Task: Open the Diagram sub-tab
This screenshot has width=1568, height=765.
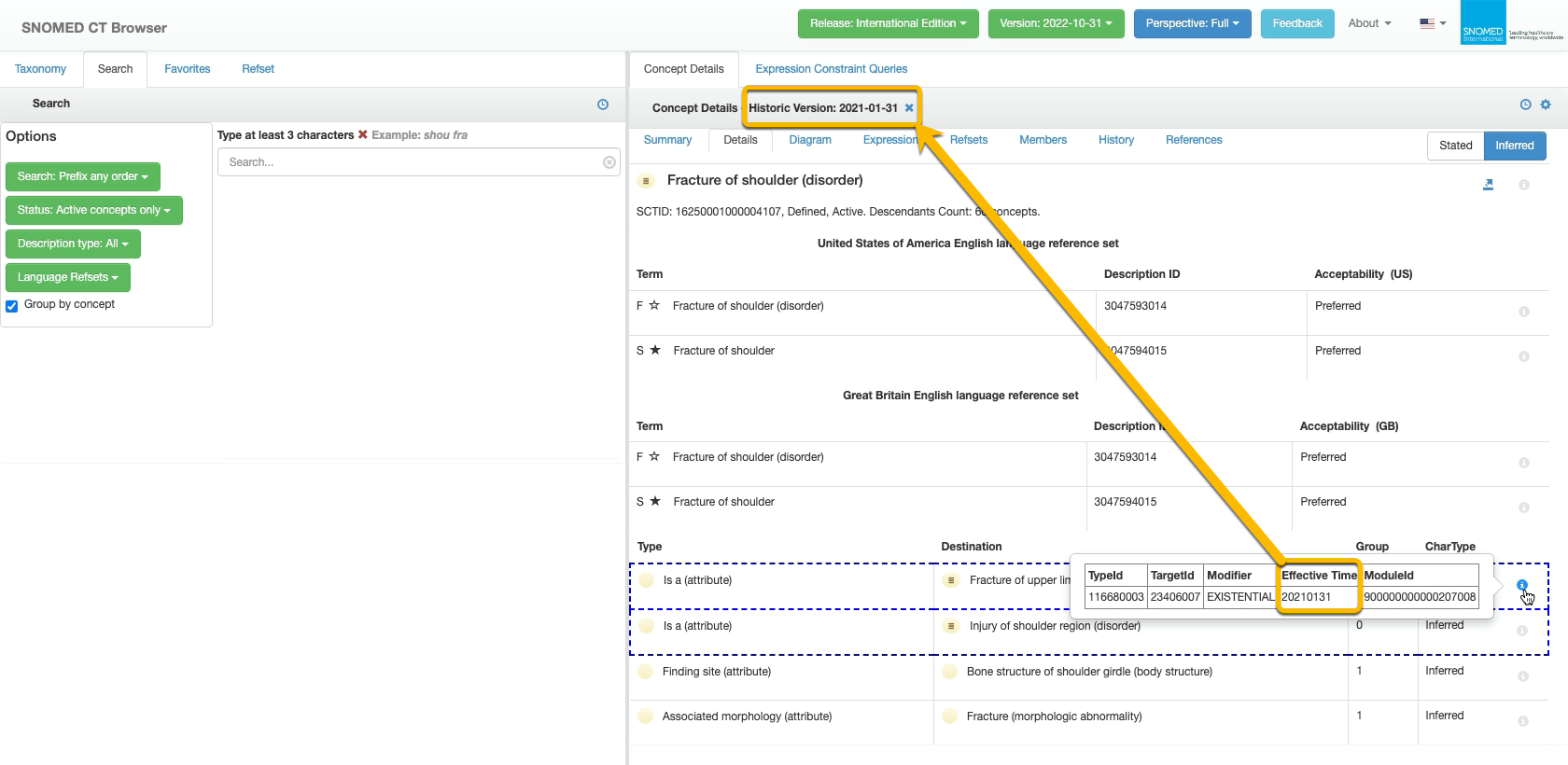Action: 810,140
